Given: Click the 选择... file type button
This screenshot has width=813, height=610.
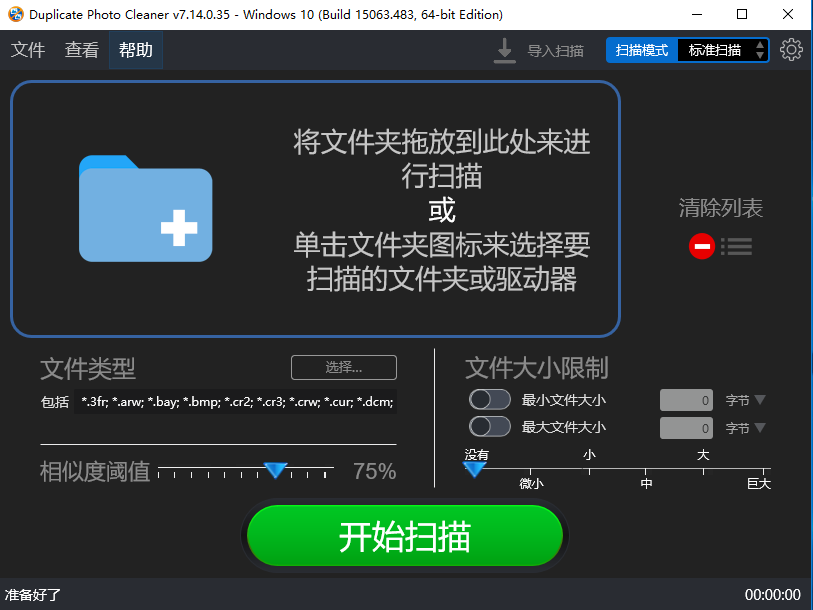Looking at the screenshot, I should click(343, 367).
